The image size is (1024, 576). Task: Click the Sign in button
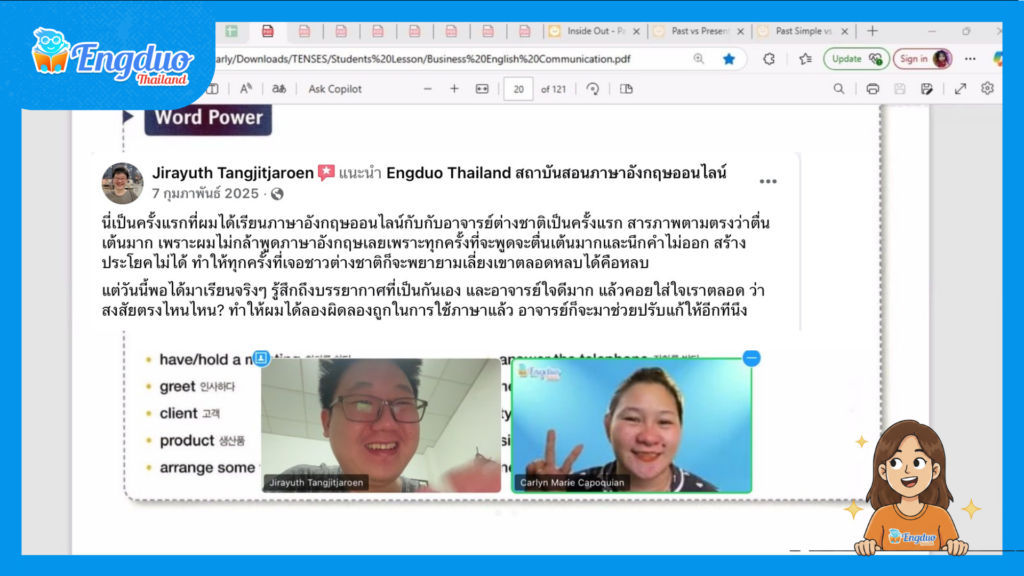922,59
